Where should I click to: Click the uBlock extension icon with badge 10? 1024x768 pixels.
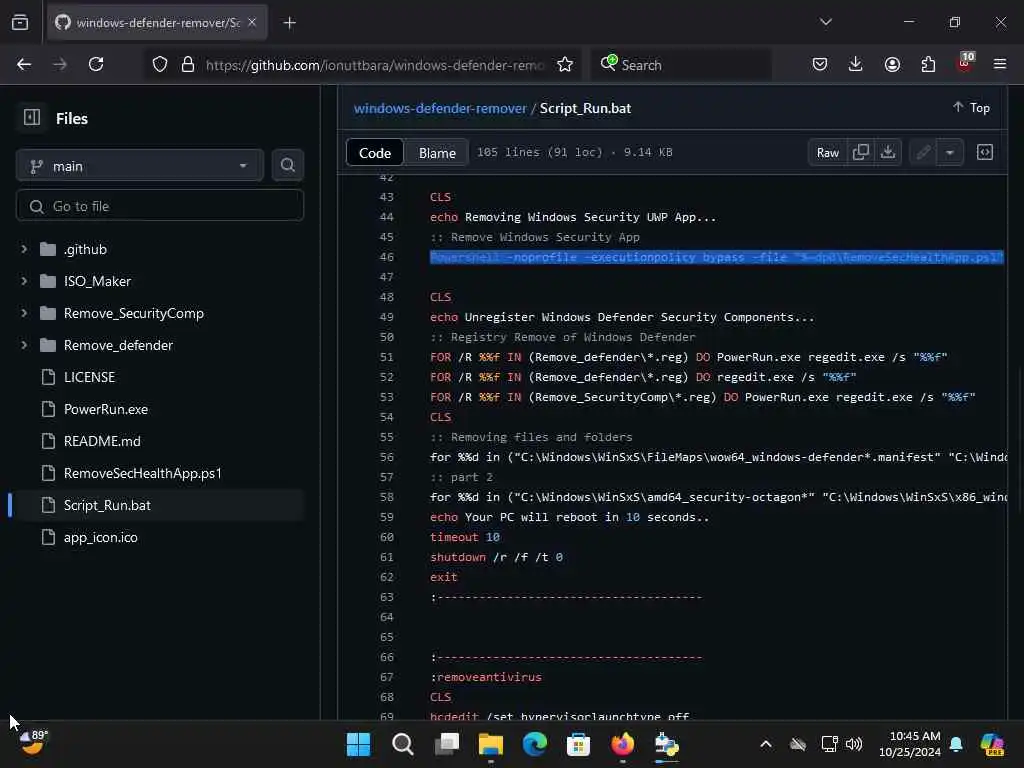tap(965, 63)
